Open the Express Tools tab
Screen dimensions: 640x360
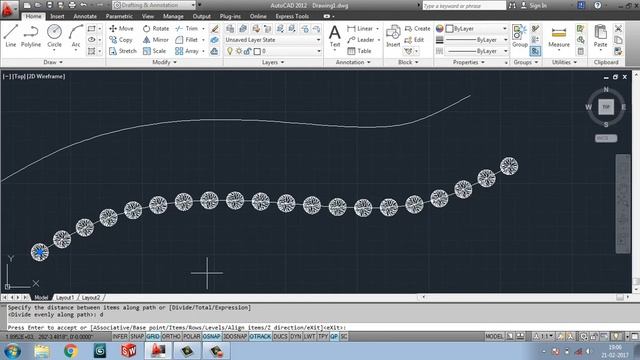pyautogui.click(x=292, y=16)
